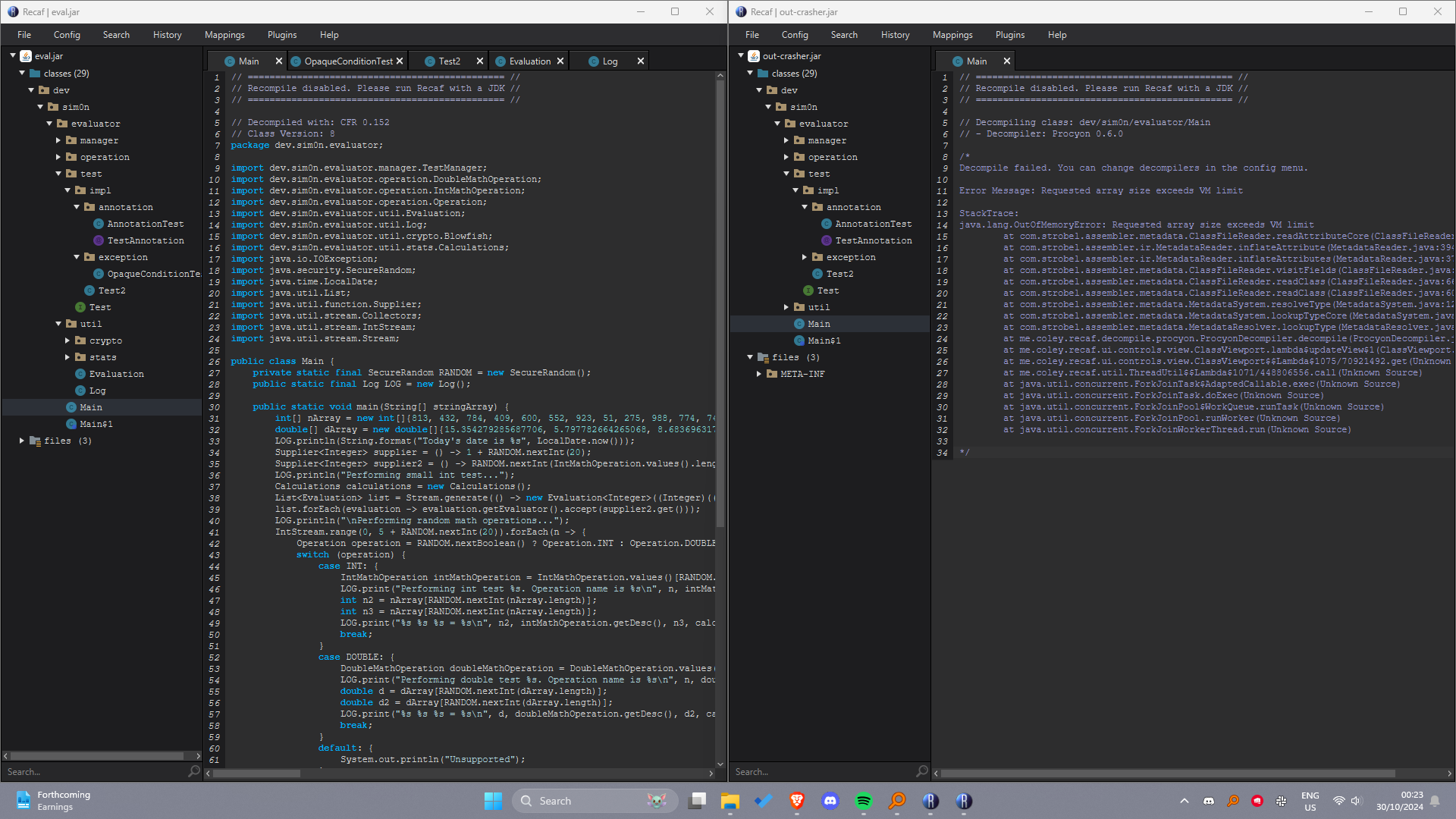Expand util package in out-crasher.jar tree
The height and width of the screenshot is (819, 1456).
[786, 307]
